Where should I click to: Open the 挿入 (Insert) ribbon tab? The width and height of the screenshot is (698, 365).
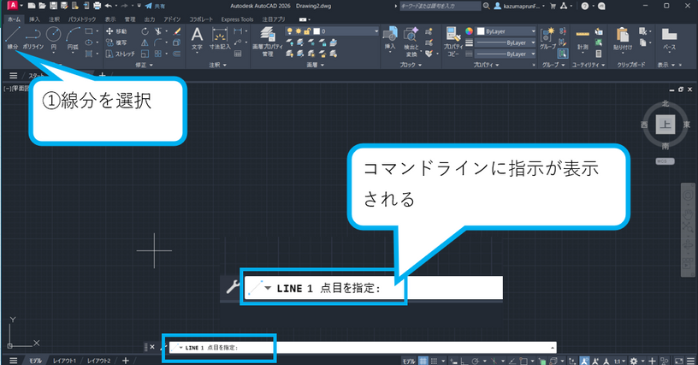34,19
